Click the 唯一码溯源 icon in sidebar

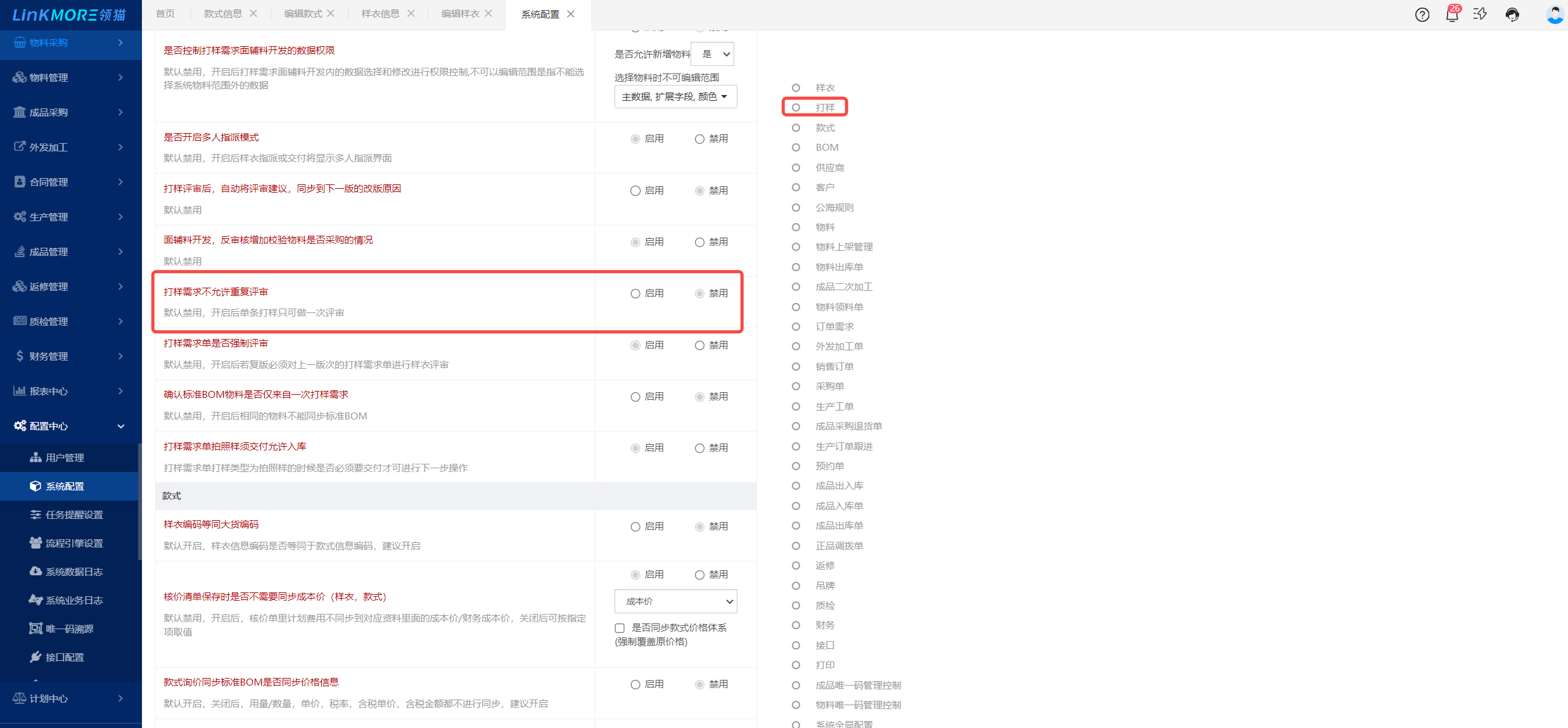pyautogui.click(x=35, y=629)
